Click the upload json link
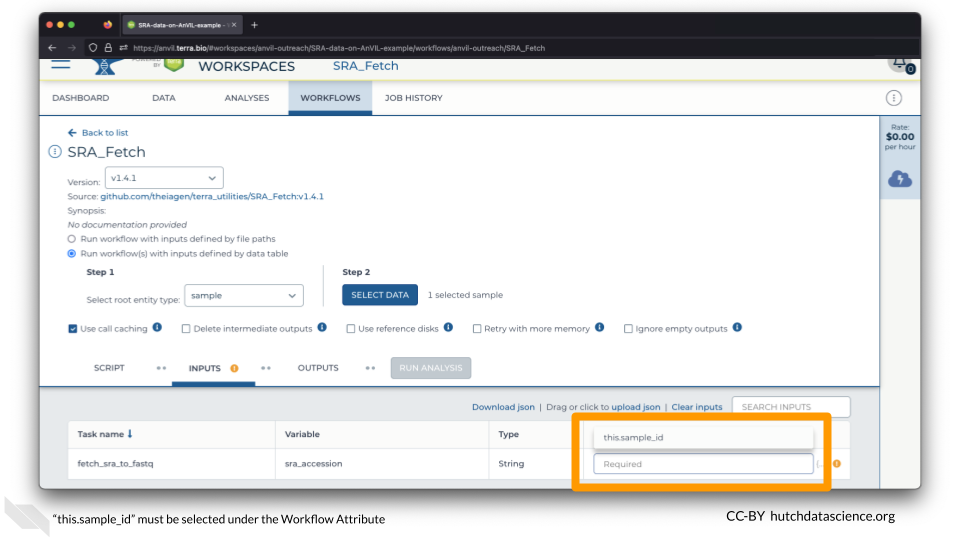Viewport: 960px width, 540px height. pyautogui.click(x=636, y=407)
